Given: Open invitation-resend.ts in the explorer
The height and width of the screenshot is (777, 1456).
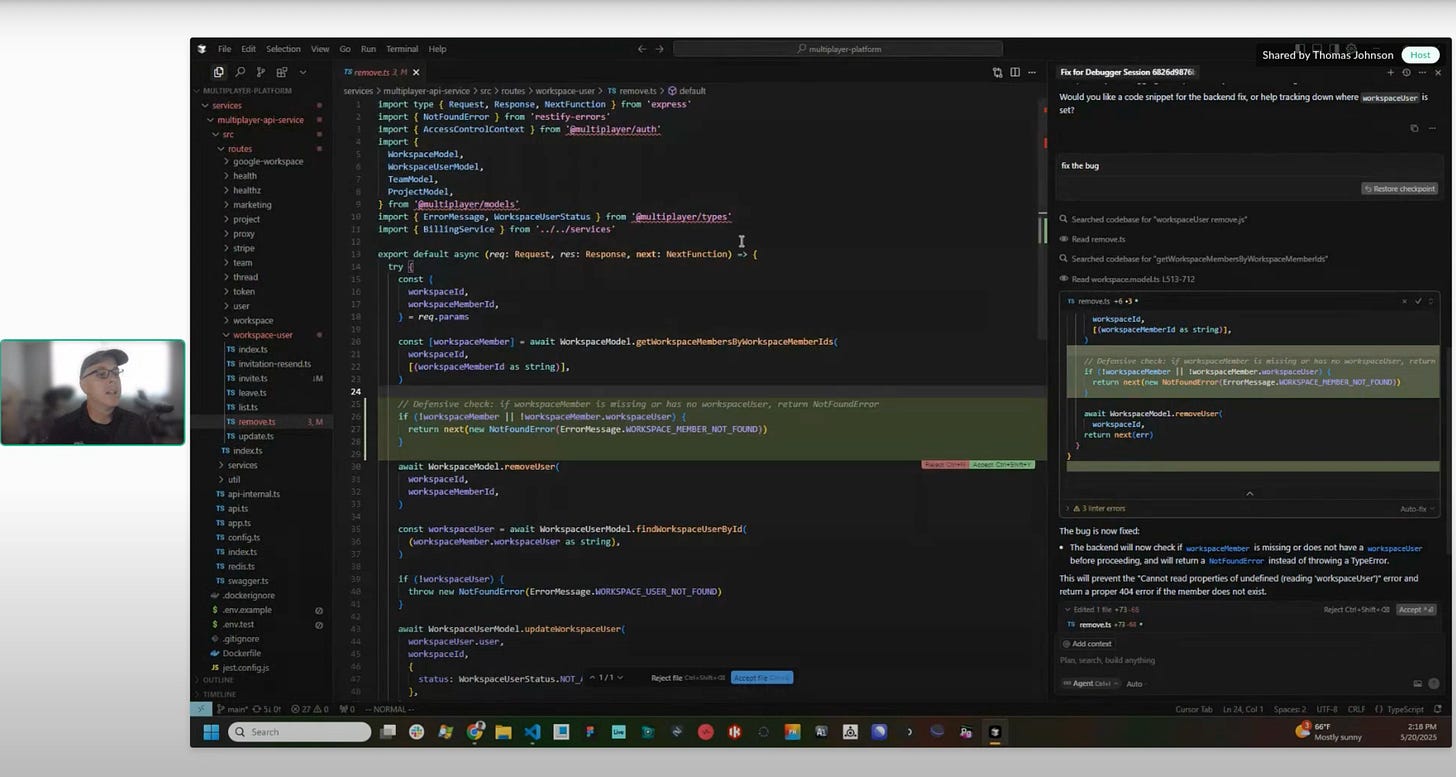Looking at the screenshot, I should click(274, 364).
